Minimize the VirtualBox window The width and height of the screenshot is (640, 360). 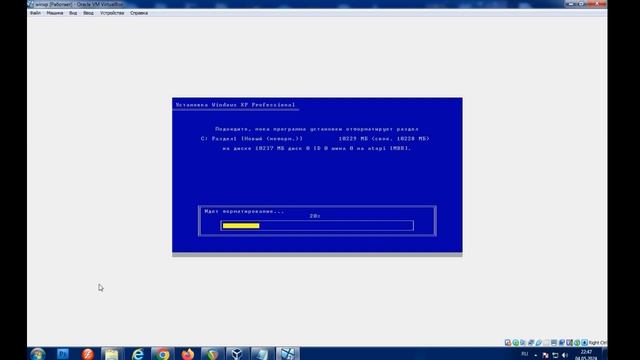(x=571, y=4)
